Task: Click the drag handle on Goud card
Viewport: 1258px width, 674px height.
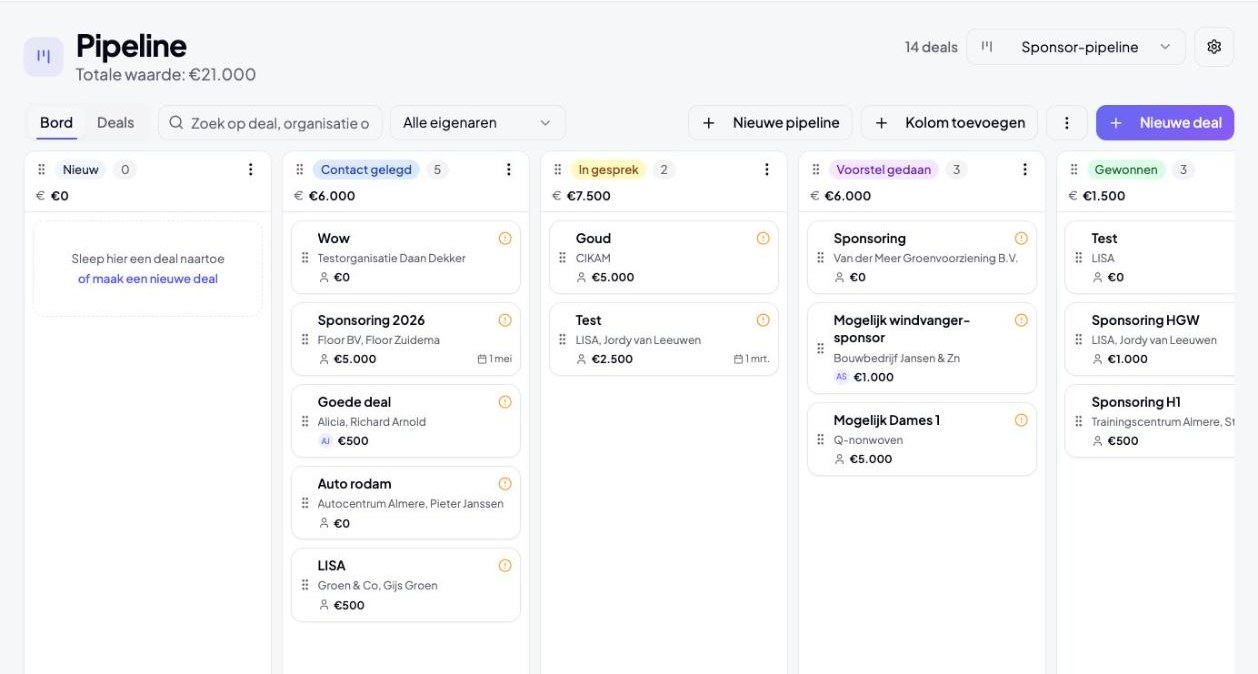Action: pyautogui.click(x=563, y=258)
